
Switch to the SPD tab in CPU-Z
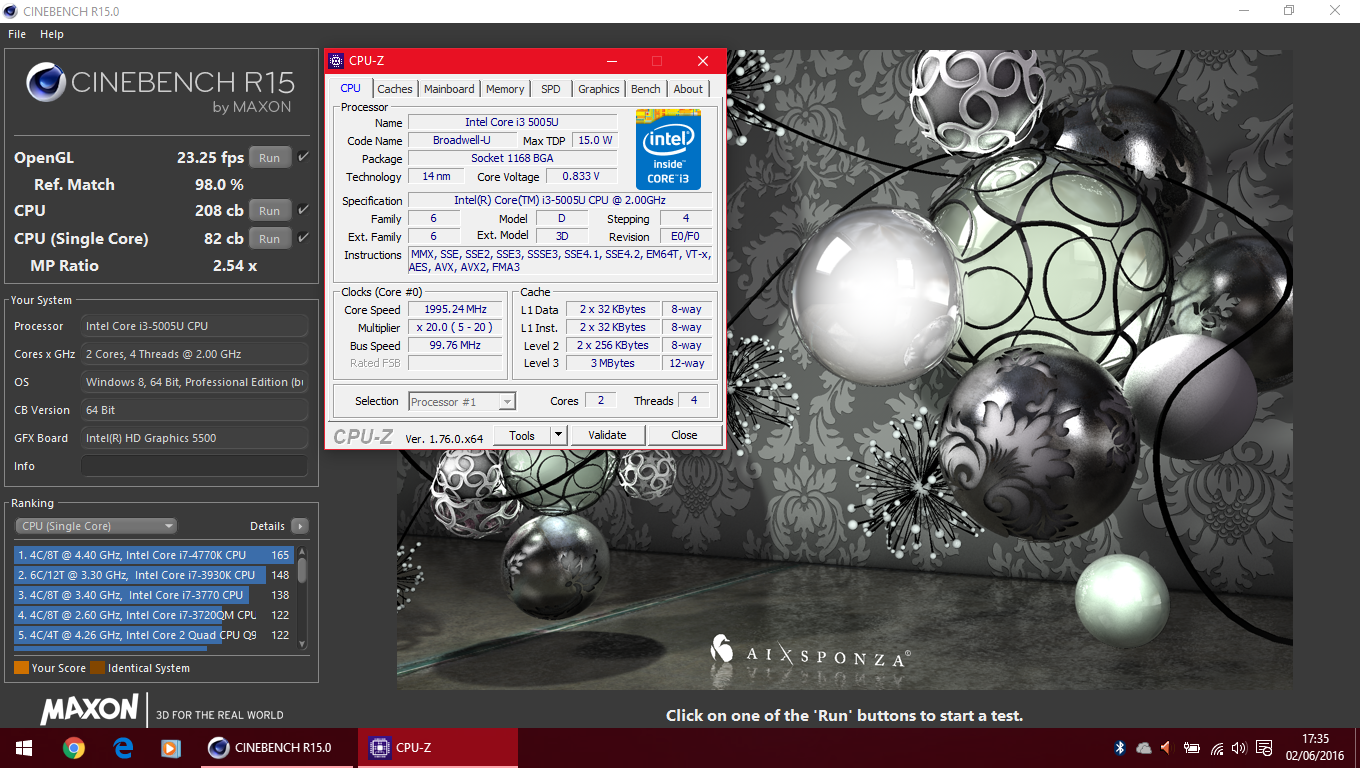(x=551, y=89)
